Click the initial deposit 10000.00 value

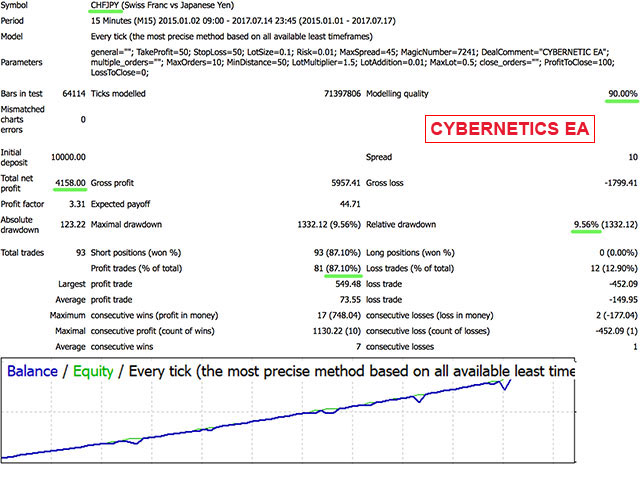pyautogui.click(x=67, y=158)
